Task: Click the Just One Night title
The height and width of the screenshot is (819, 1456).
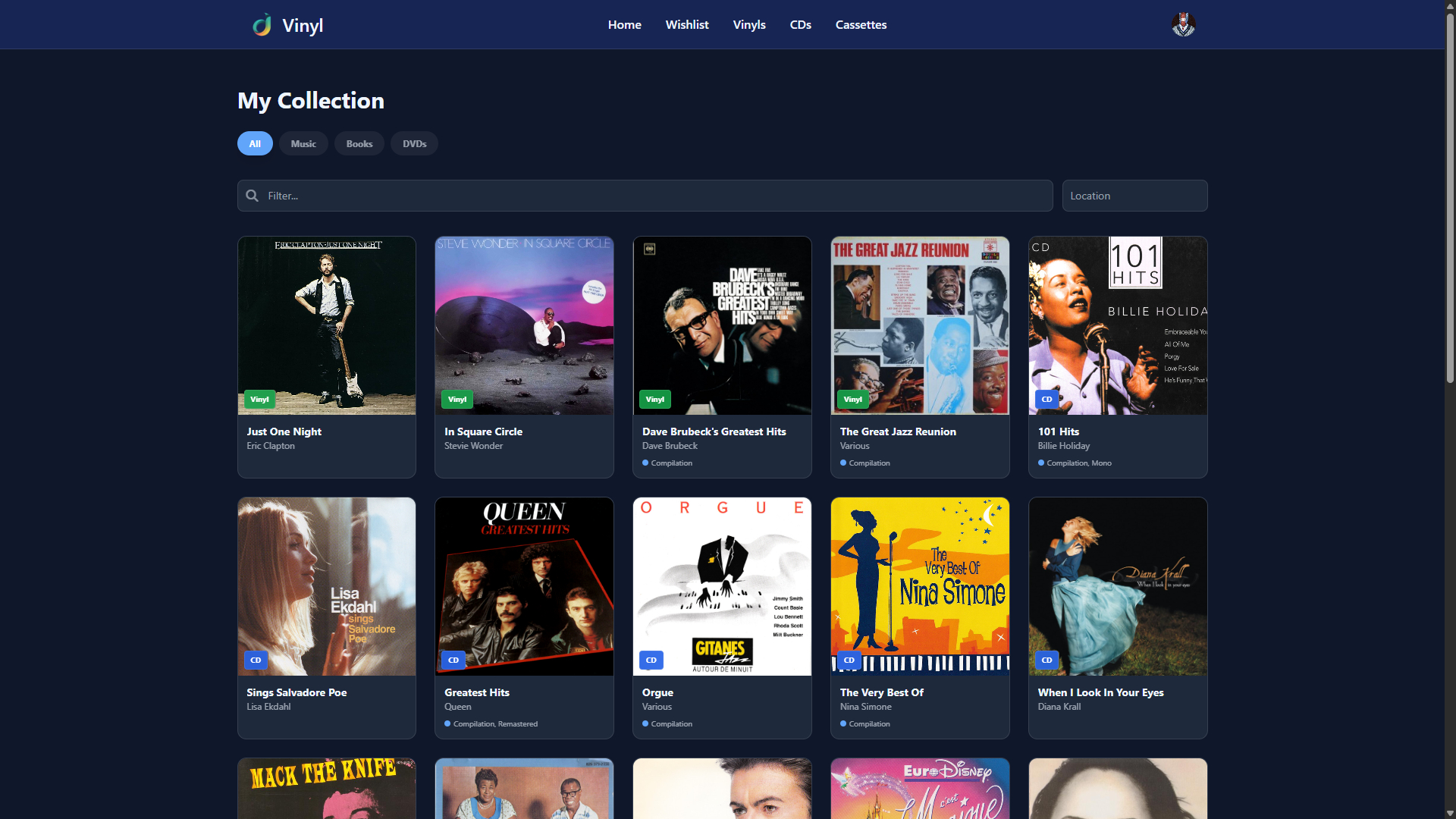Action: (284, 431)
